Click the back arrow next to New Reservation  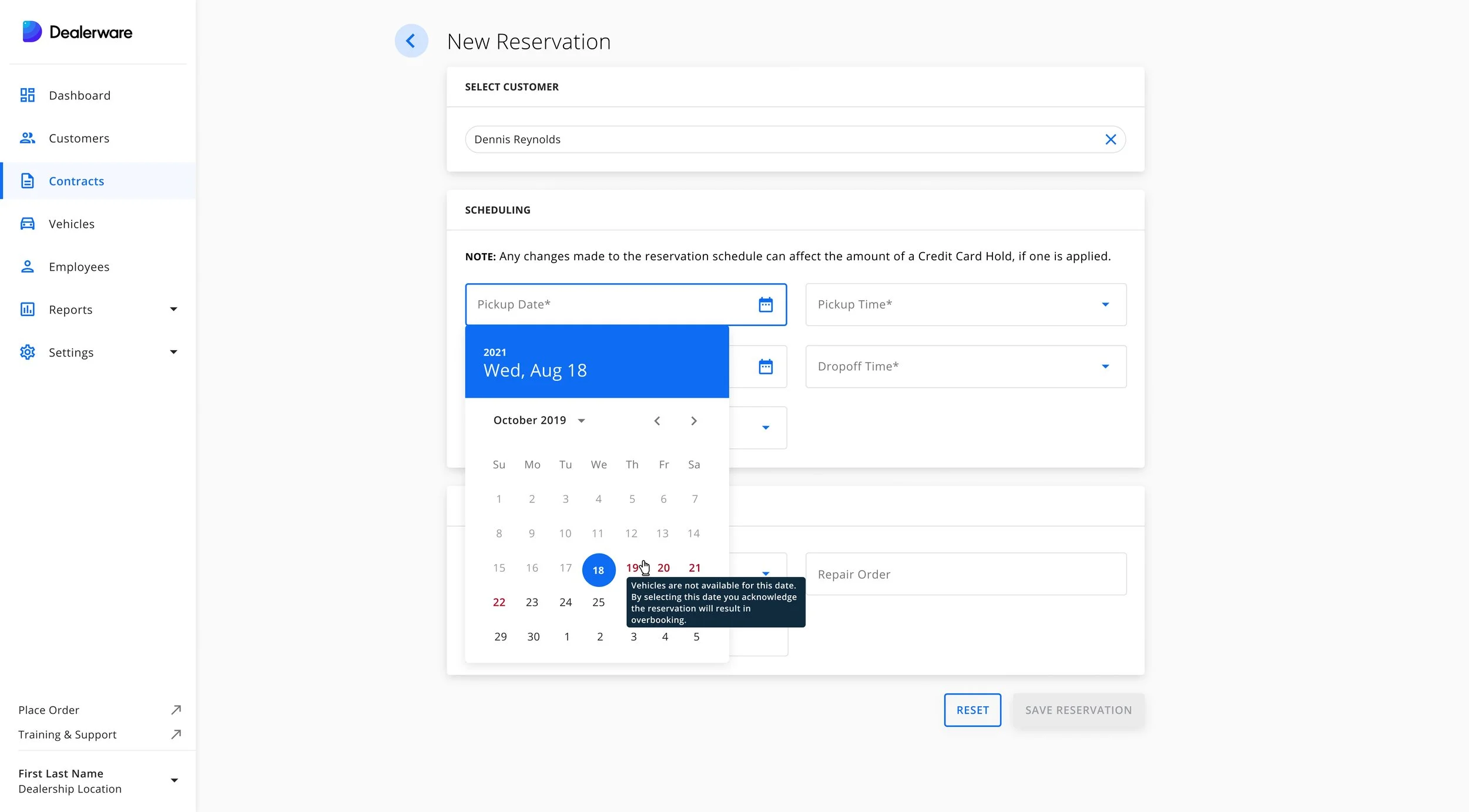click(411, 41)
